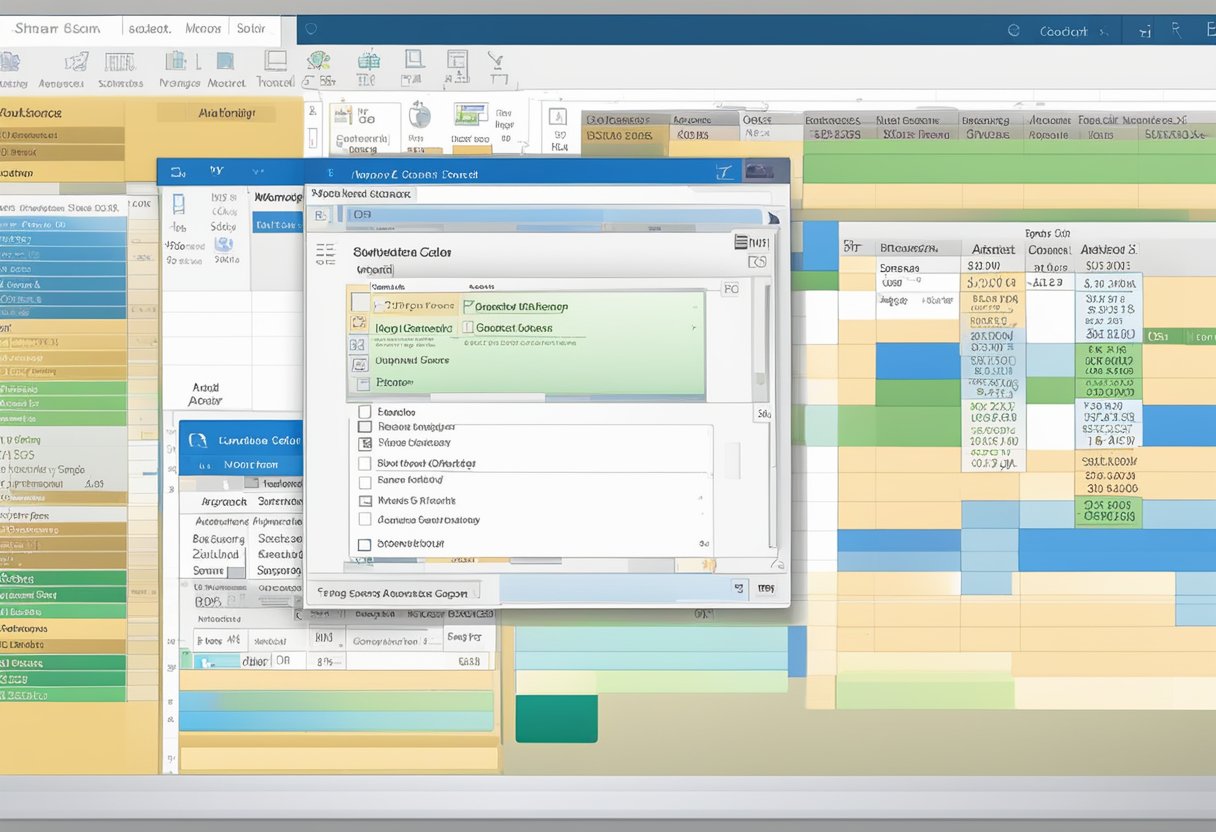Toggle the first checkbox in dialog list

(x=365, y=412)
